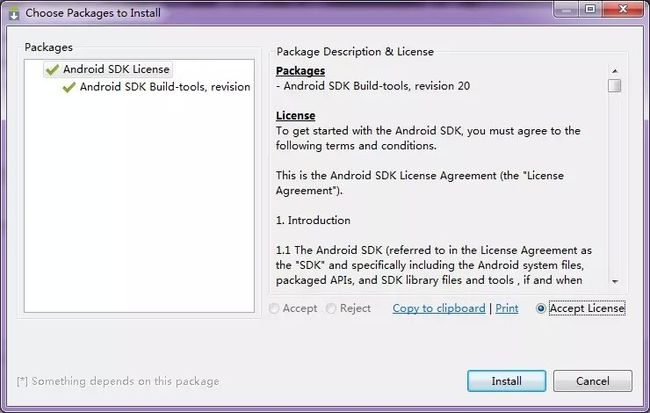Click the Print link
This screenshot has height=413, width=650.
pos(507,309)
